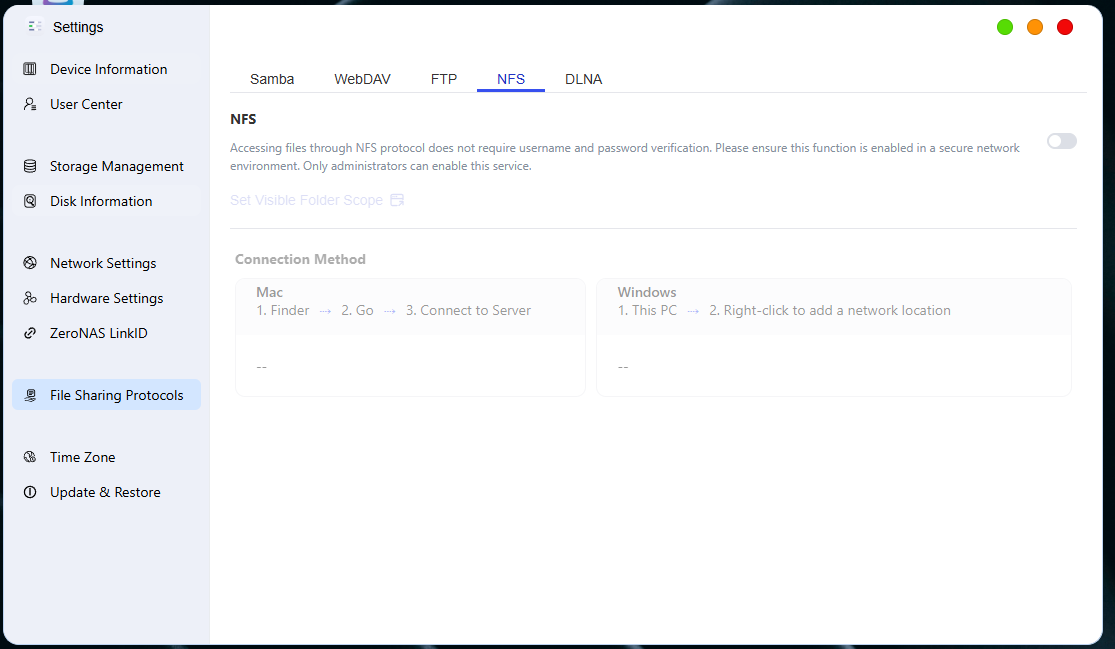Switch to the Samba tab
This screenshot has height=649, width=1115.
(x=272, y=79)
